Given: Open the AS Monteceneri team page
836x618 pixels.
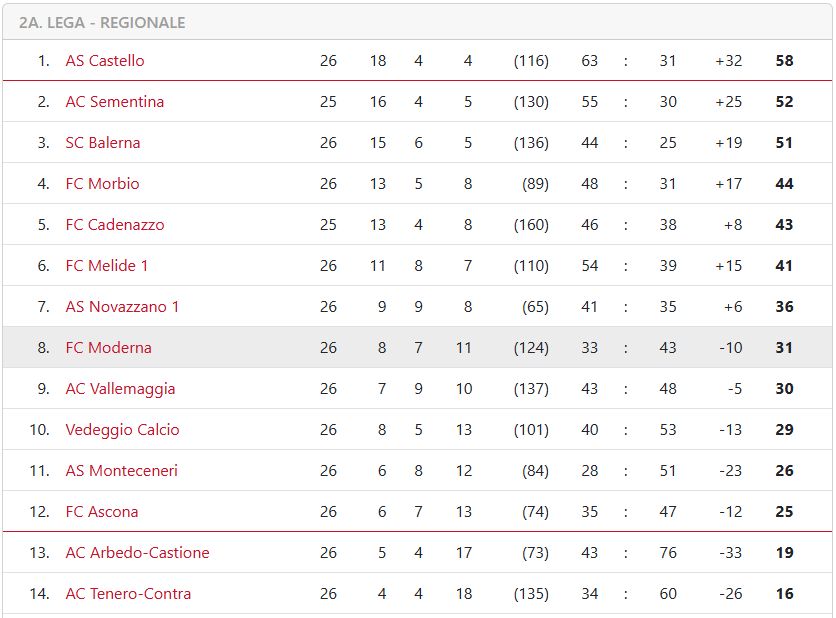Looking at the screenshot, I should click(x=122, y=471).
